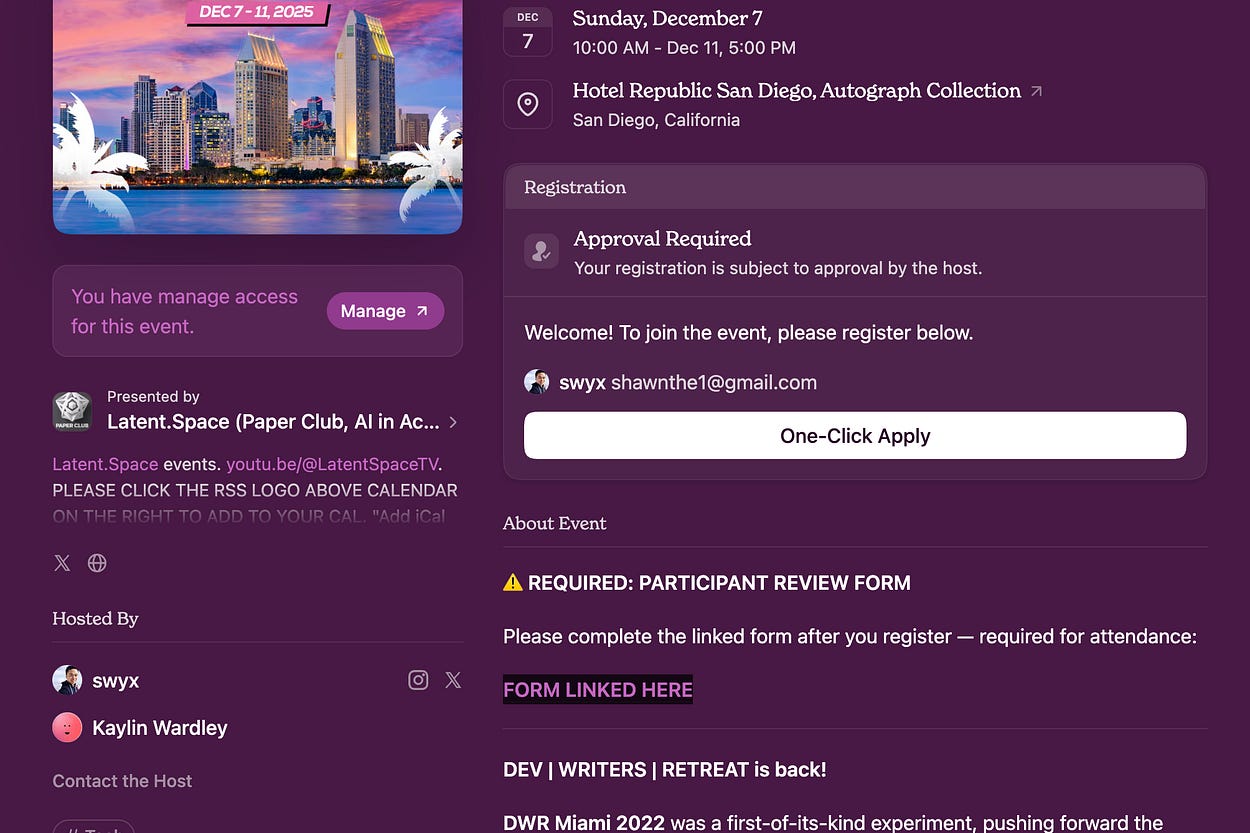Open swyx's Instagram icon
The image size is (1250, 833).
tap(418, 680)
